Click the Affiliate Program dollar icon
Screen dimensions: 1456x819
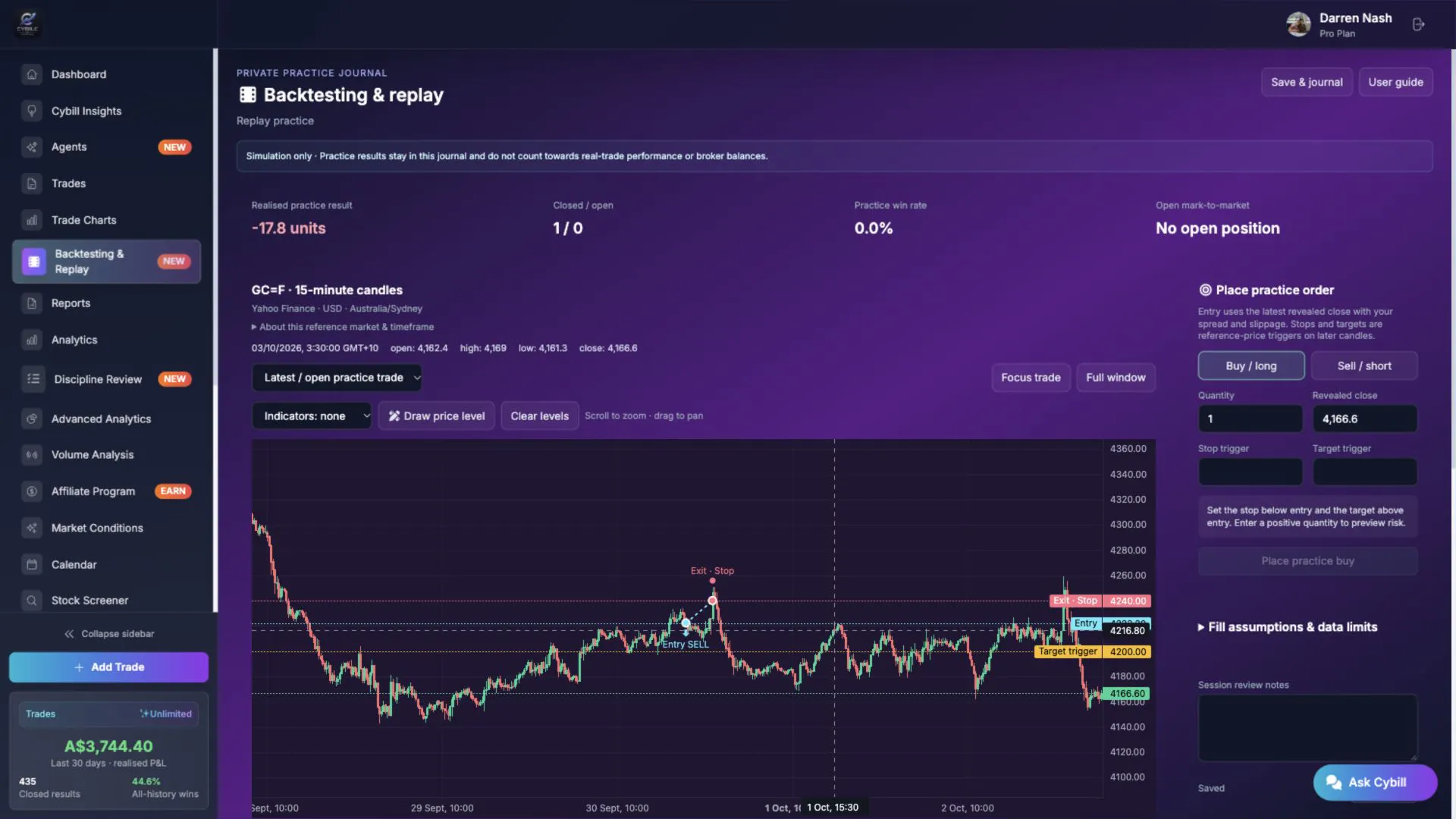point(32,491)
